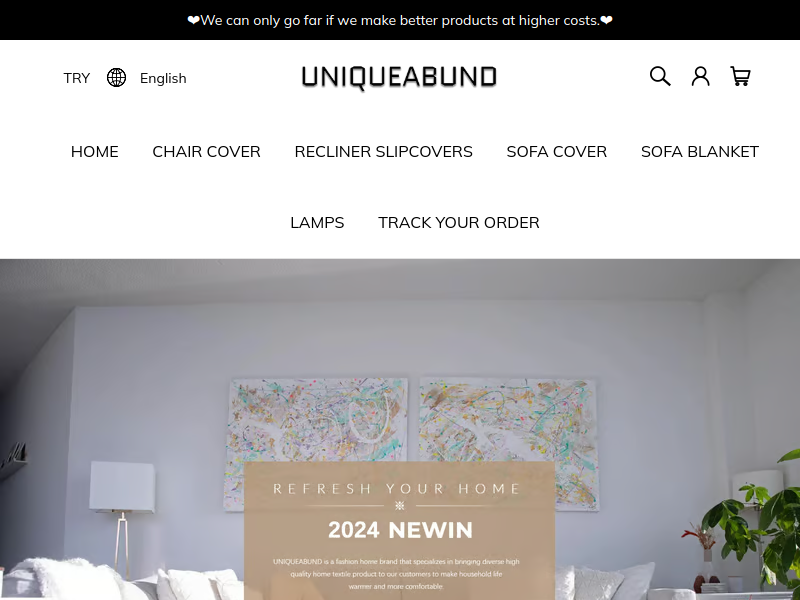This screenshot has height=600, width=800.
Task: Open the CHAIR COVER menu item
Action: [x=206, y=152]
